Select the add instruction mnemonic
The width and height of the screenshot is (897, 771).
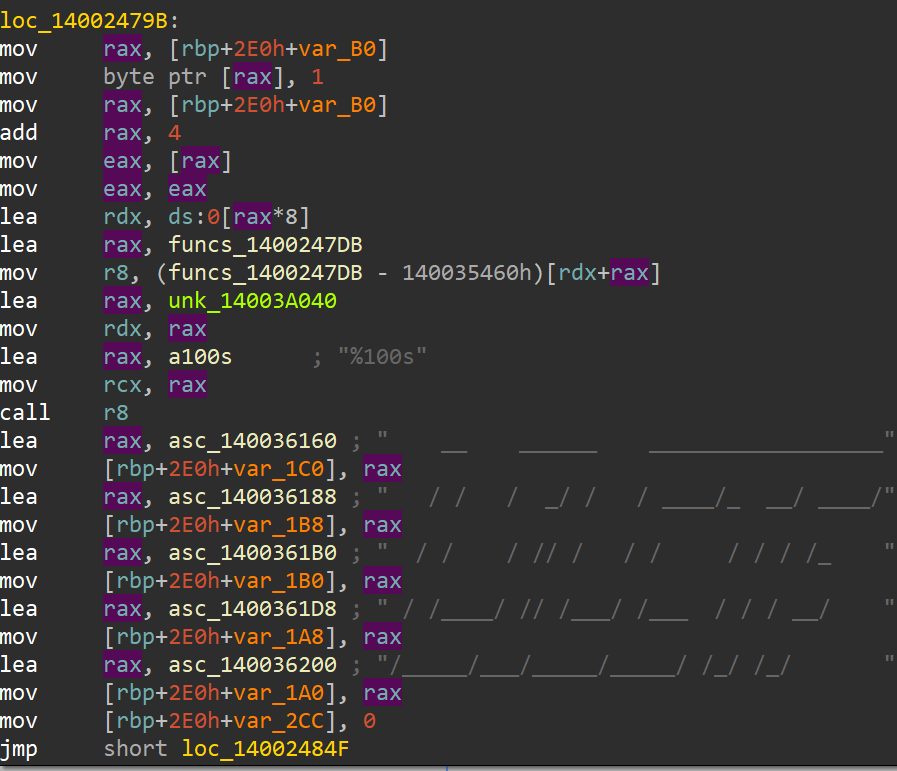click(19, 133)
